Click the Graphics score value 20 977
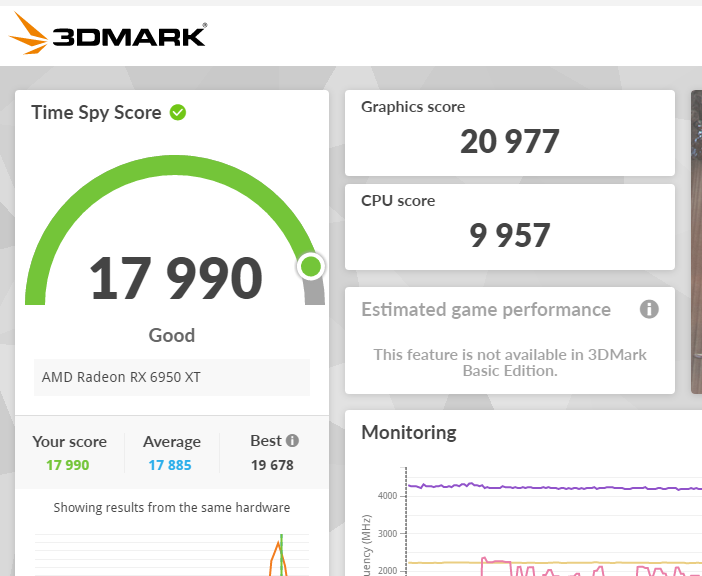Viewport: 702px width, 576px height. 510,141
